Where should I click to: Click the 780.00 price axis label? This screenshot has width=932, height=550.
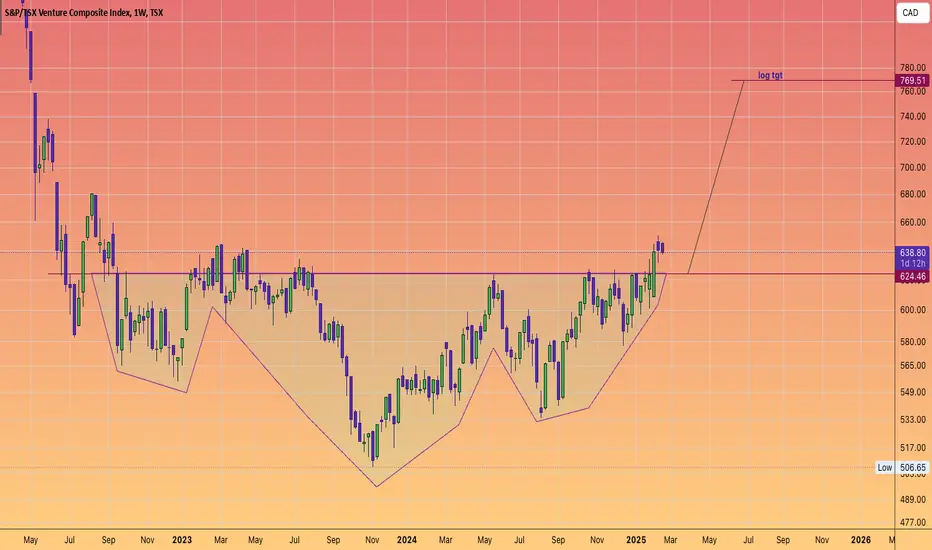[x=912, y=68]
